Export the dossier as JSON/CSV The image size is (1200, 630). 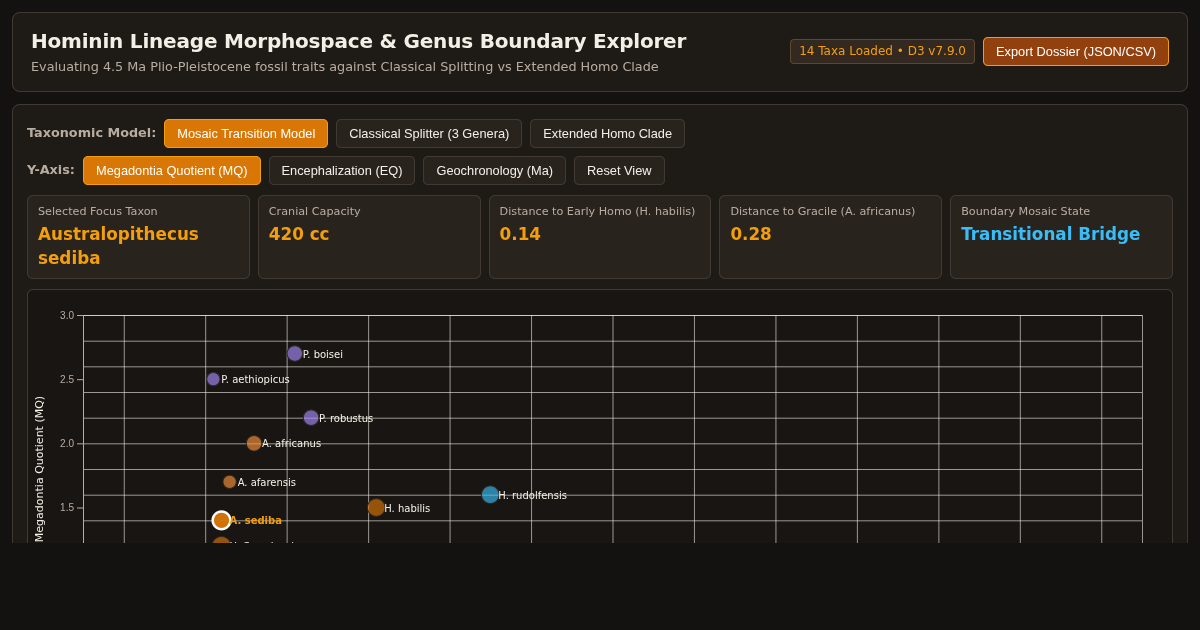[1075, 51]
